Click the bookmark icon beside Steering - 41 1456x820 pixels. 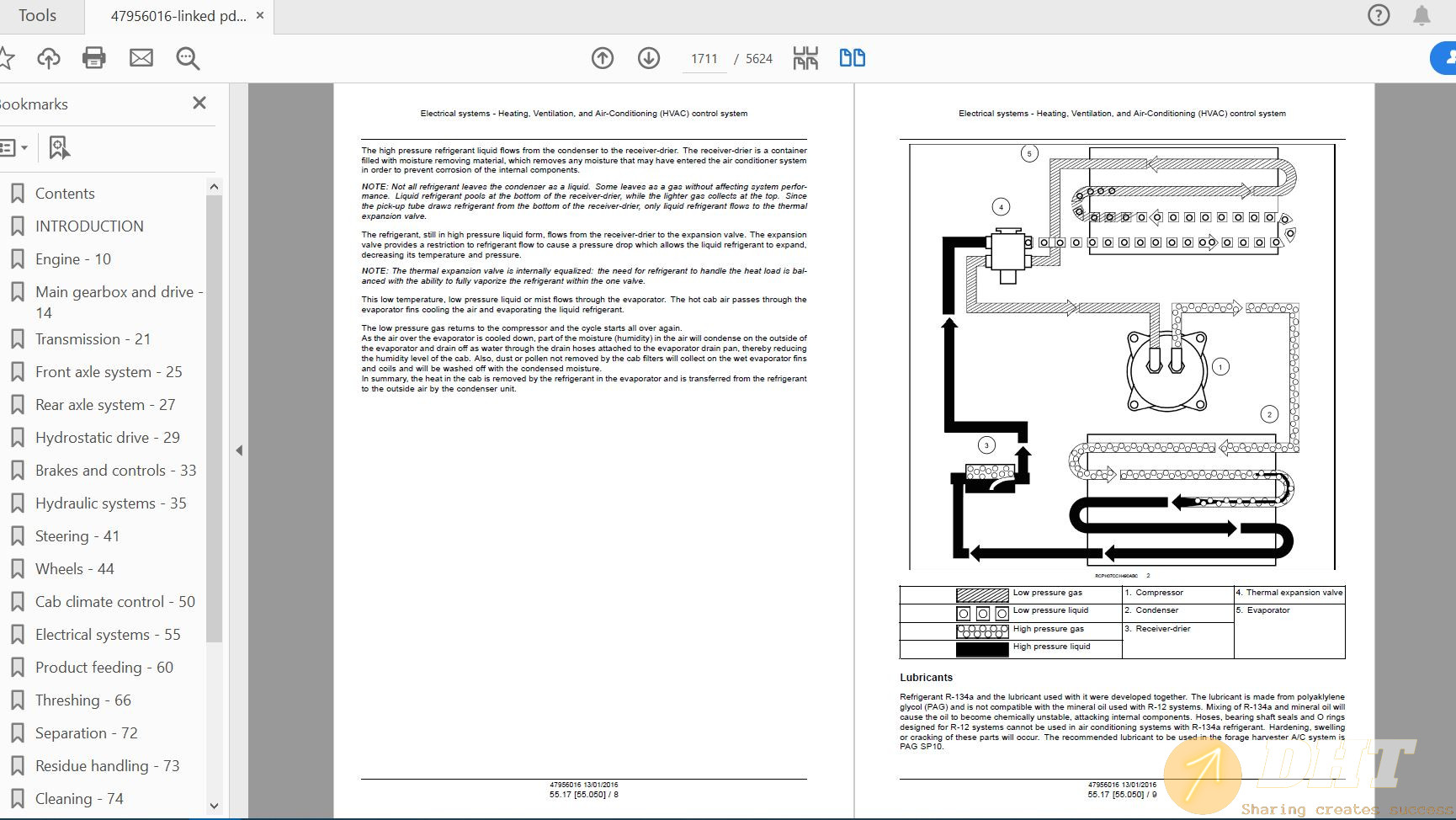(17, 535)
